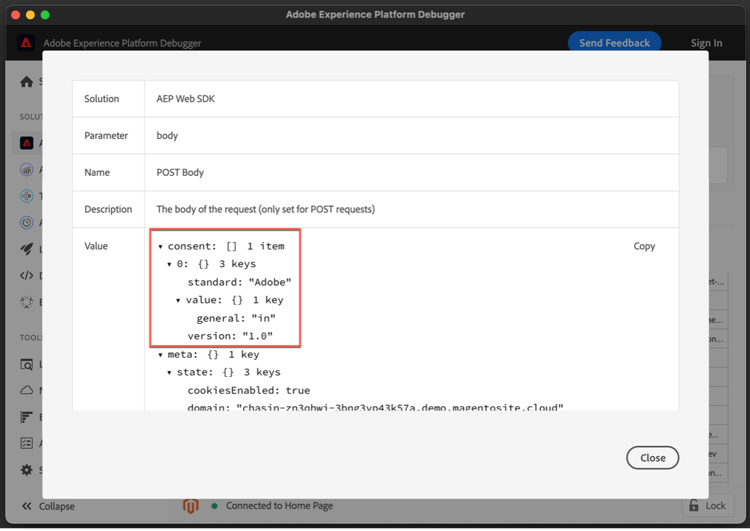750x531 pixels.
Task: Open the Target solution icon in sidebar
Action: point(26,196)
